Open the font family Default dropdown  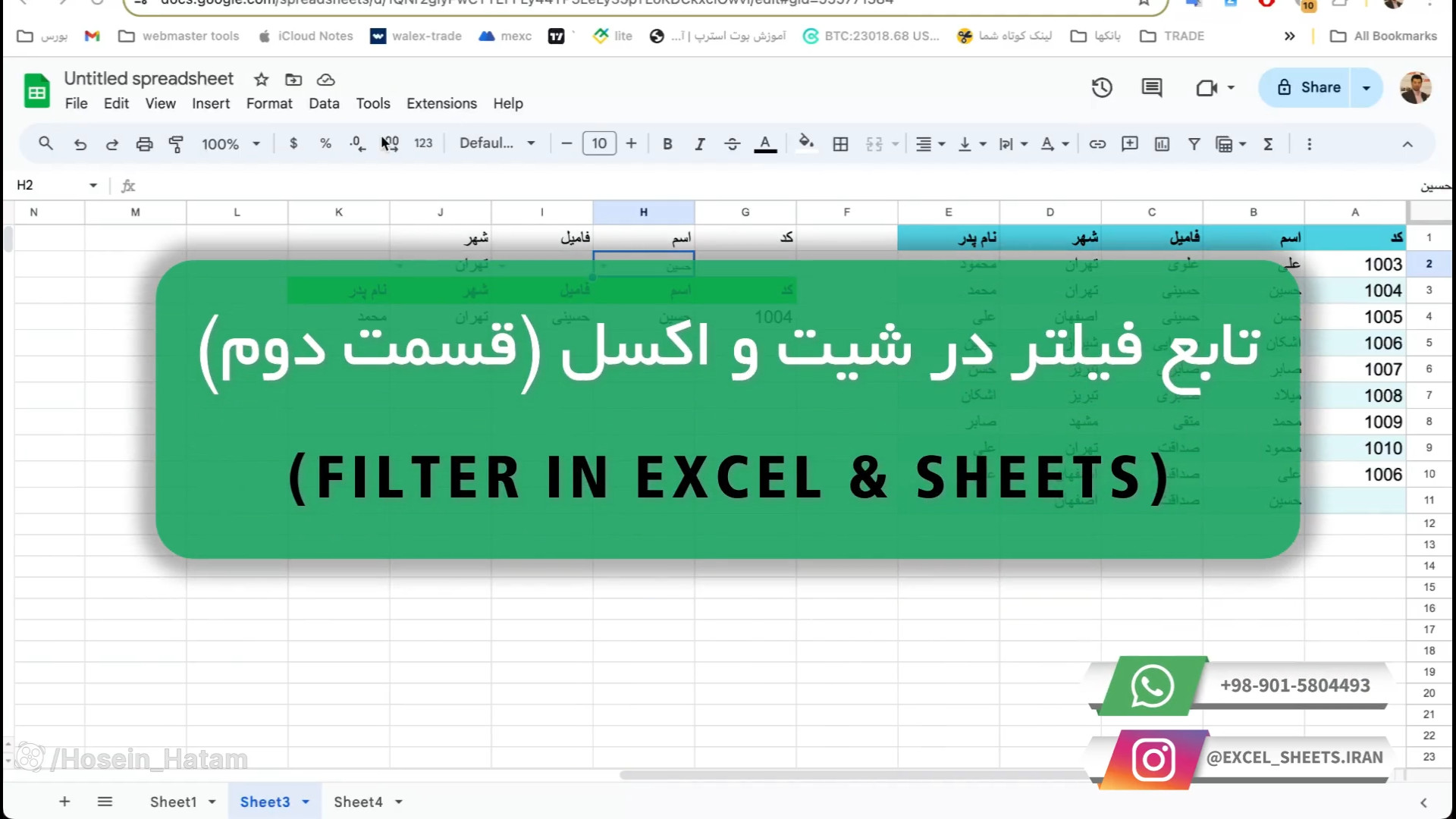click(x=497, y=143)
